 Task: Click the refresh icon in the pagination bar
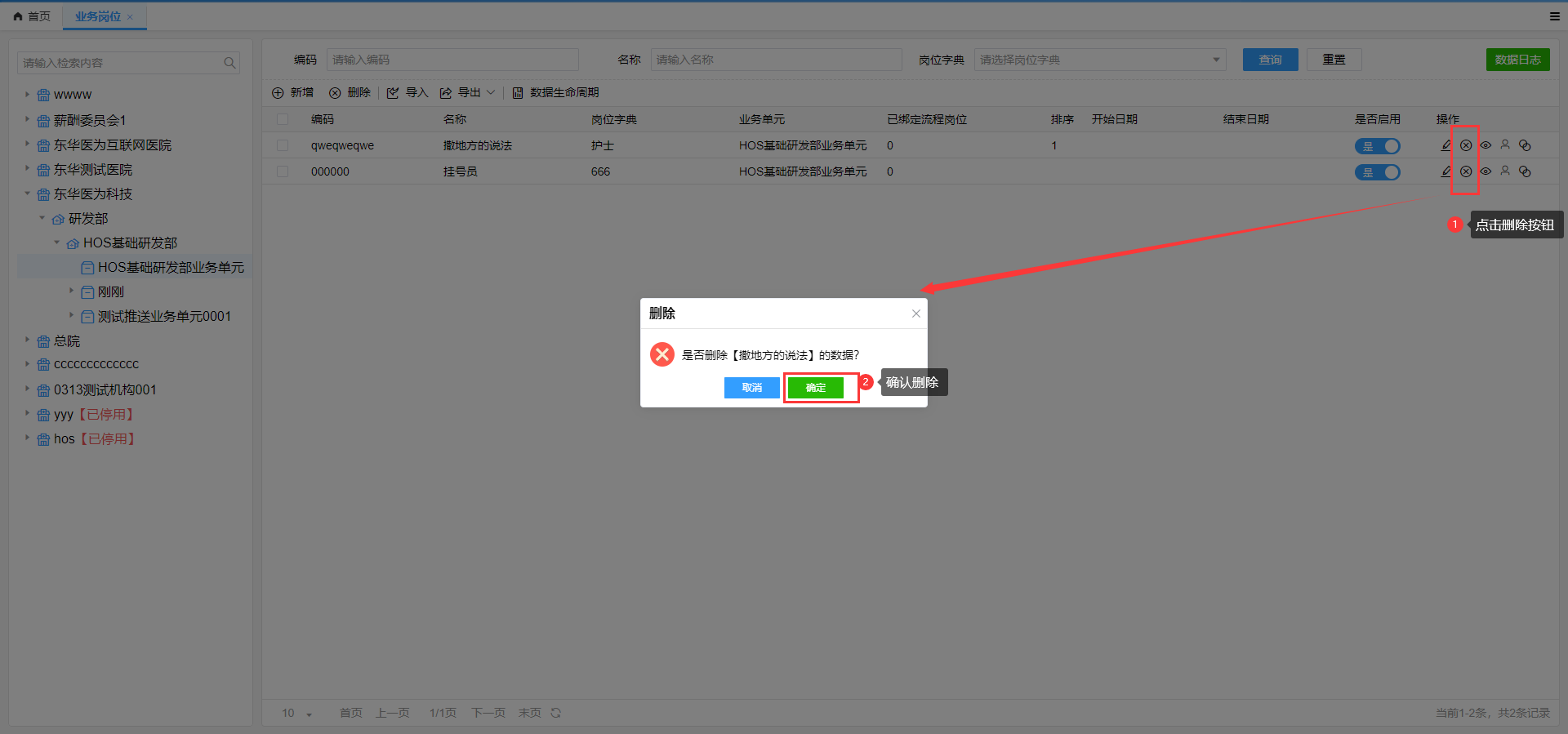556,713
